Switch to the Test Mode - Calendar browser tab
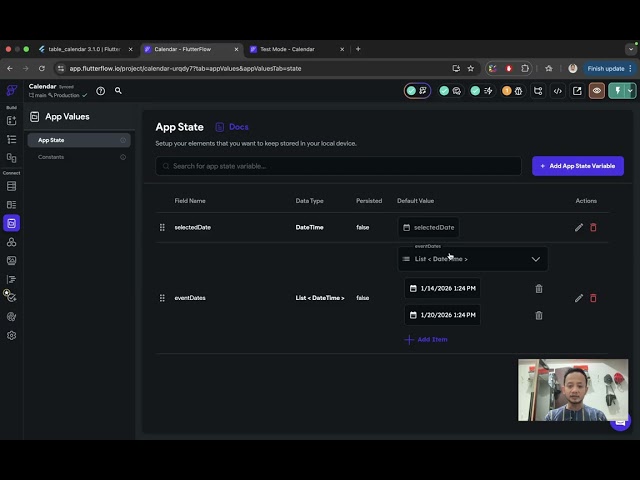 click(288, 49)
